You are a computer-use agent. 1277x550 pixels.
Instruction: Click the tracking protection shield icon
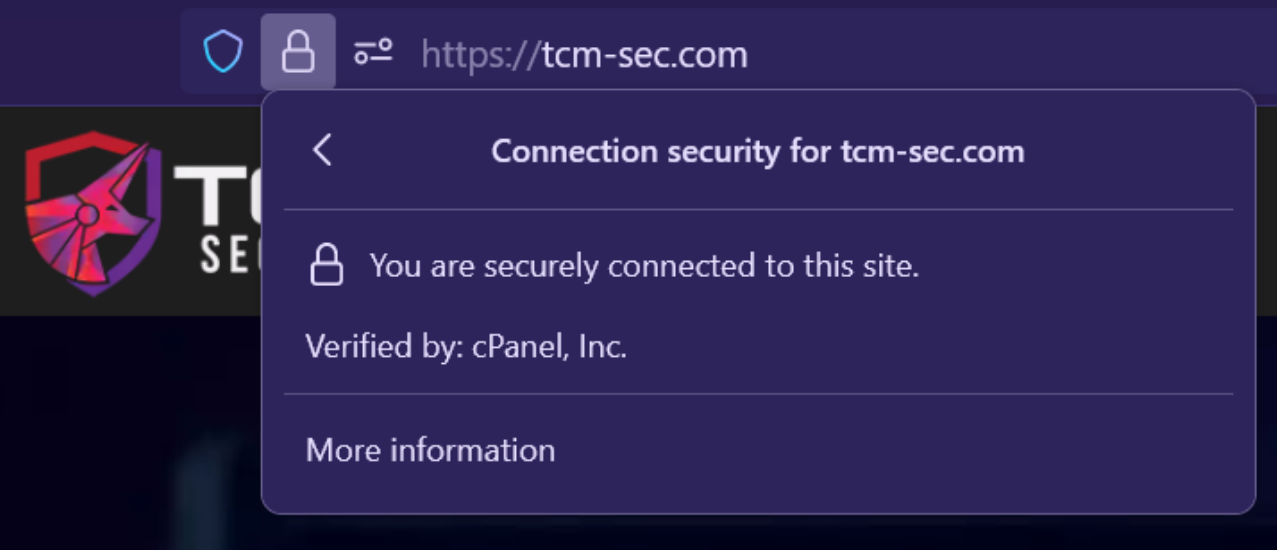tap(223, 52)
